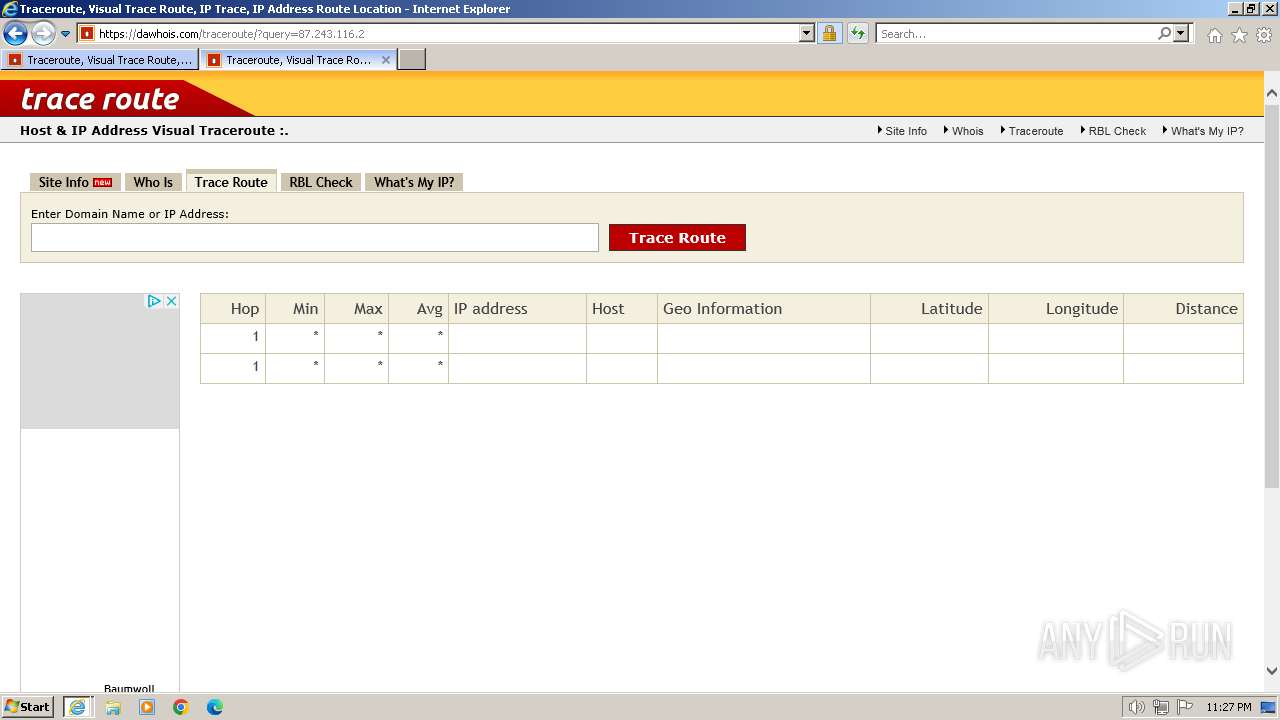Click the Min column header
This screenshot has height=720, width=1280.
click(295, 309)
